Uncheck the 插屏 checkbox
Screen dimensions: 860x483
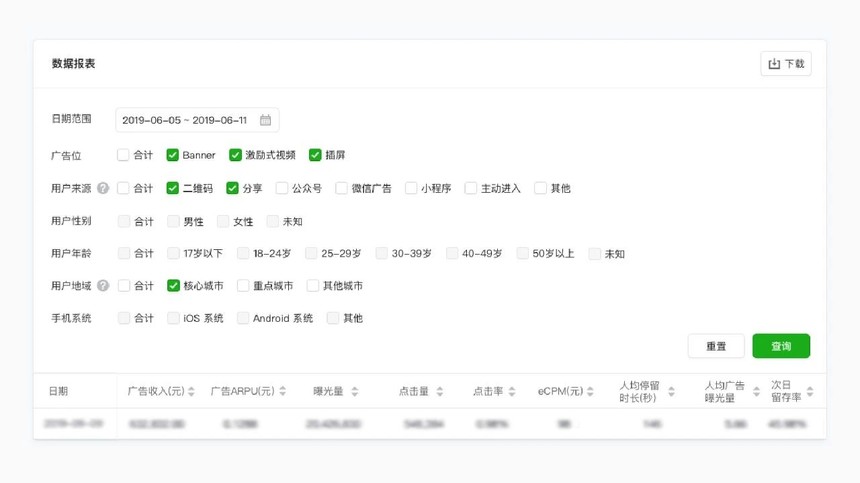(x=315, y=155)
